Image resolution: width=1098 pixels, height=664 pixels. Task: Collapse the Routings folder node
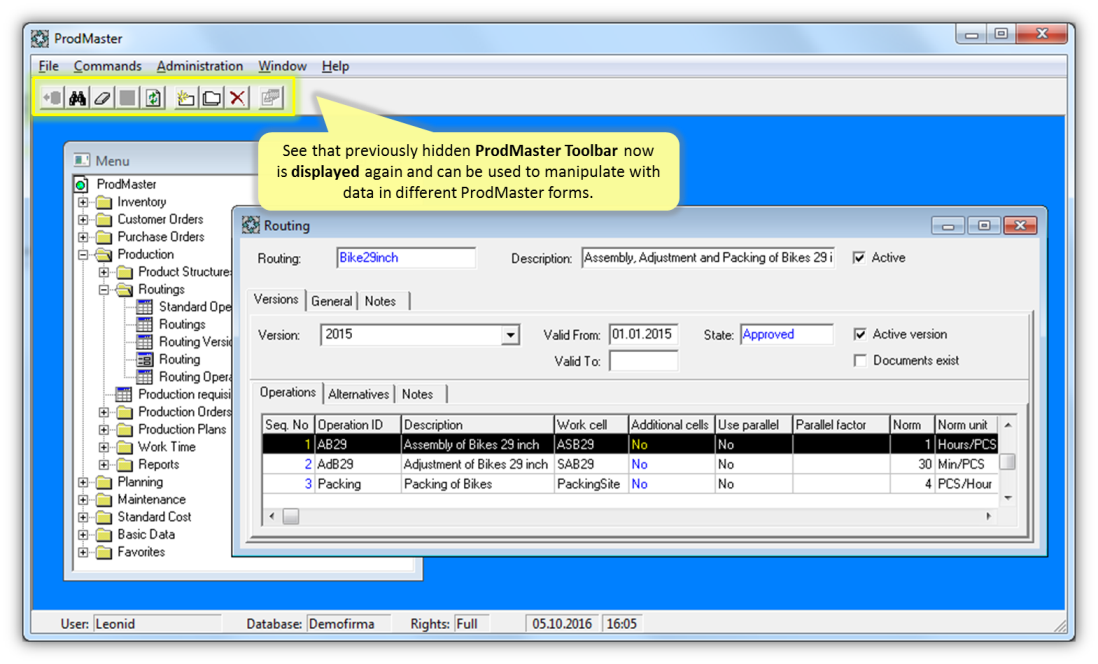click(x=104, y=289)
